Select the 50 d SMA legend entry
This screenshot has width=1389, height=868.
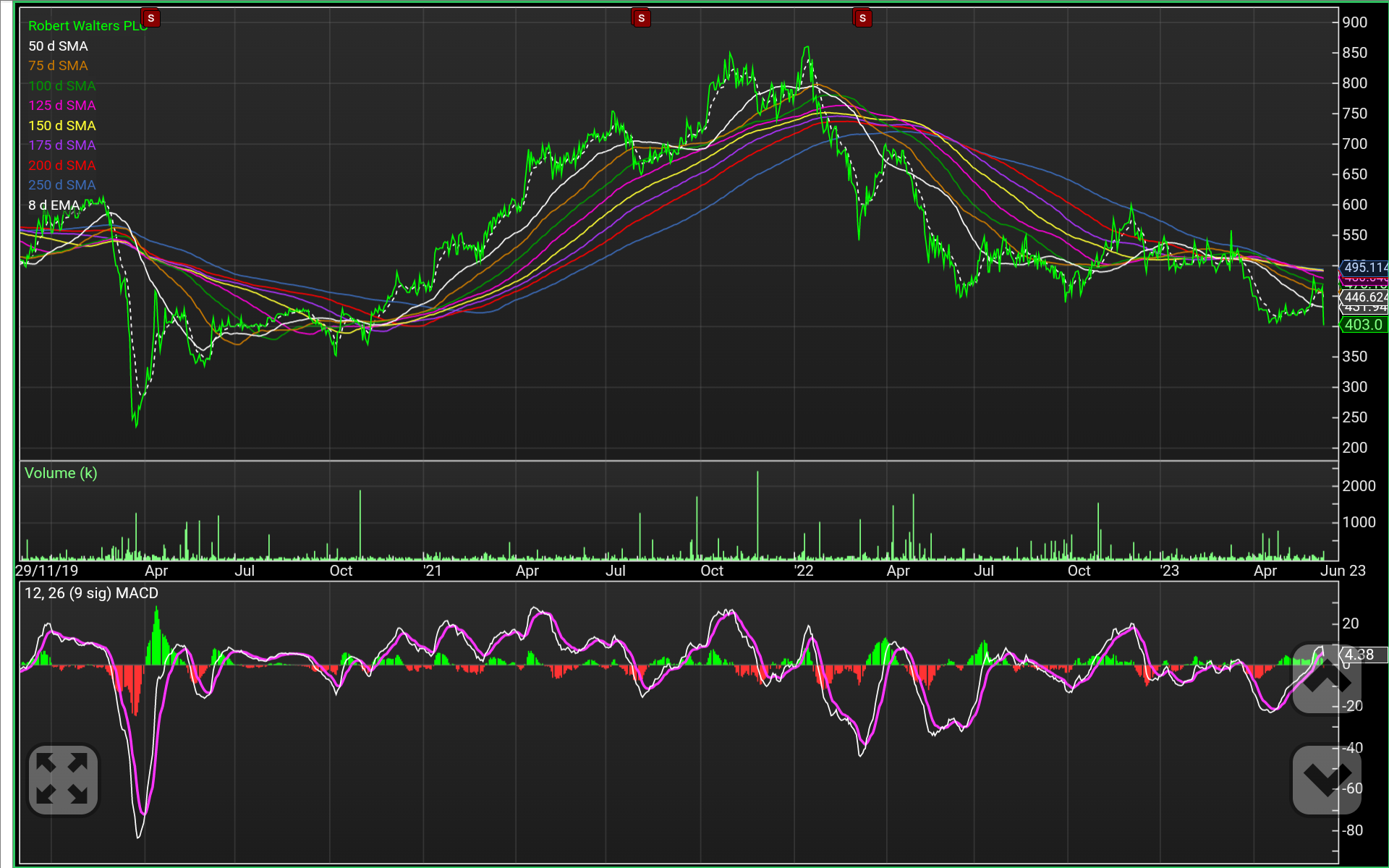click(58, 46)
